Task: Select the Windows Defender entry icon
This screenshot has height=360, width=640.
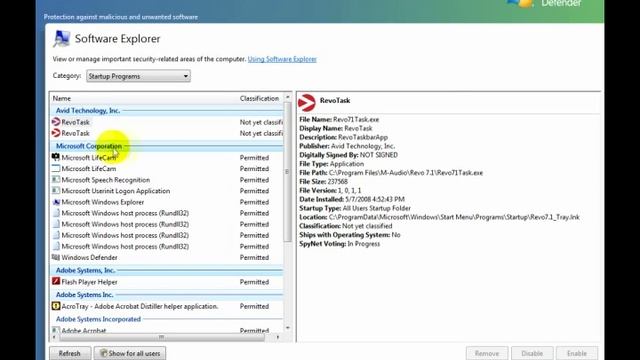Action: tap(56, 257)
